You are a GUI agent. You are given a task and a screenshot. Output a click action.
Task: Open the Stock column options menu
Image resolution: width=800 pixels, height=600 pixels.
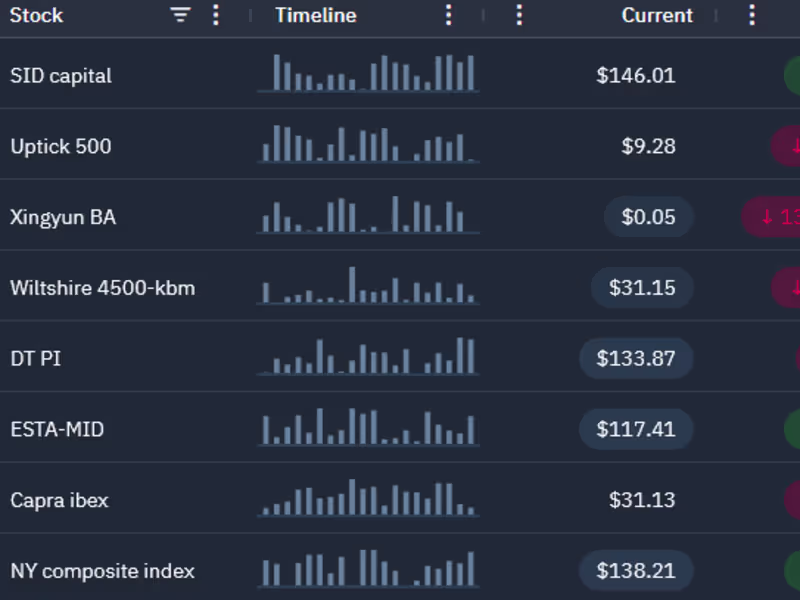click(x=216, y=15)
